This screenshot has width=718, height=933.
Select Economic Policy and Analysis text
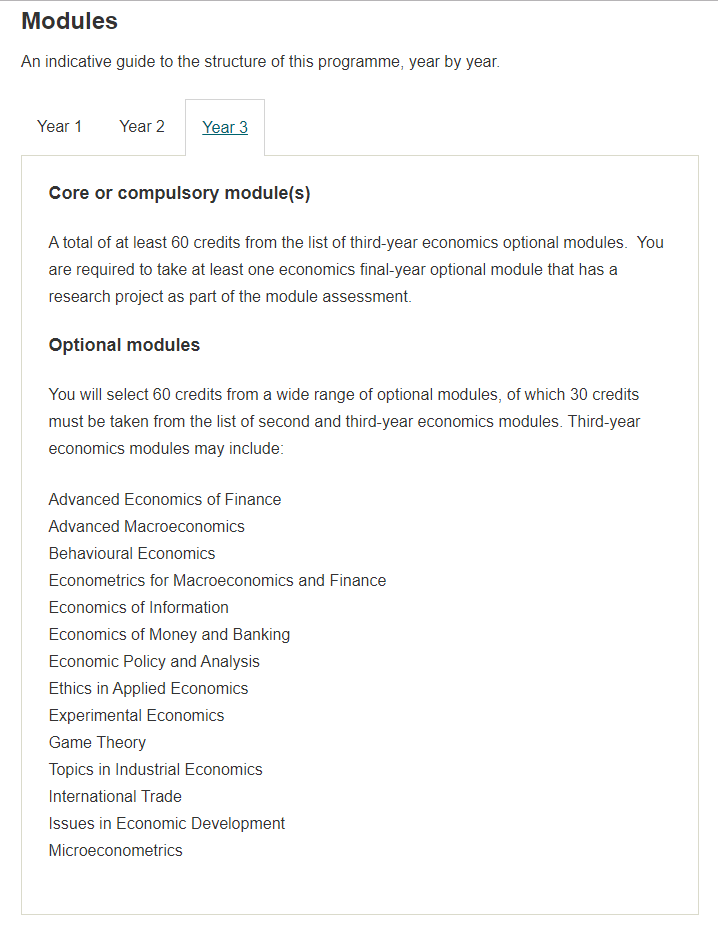coord(154,662)
